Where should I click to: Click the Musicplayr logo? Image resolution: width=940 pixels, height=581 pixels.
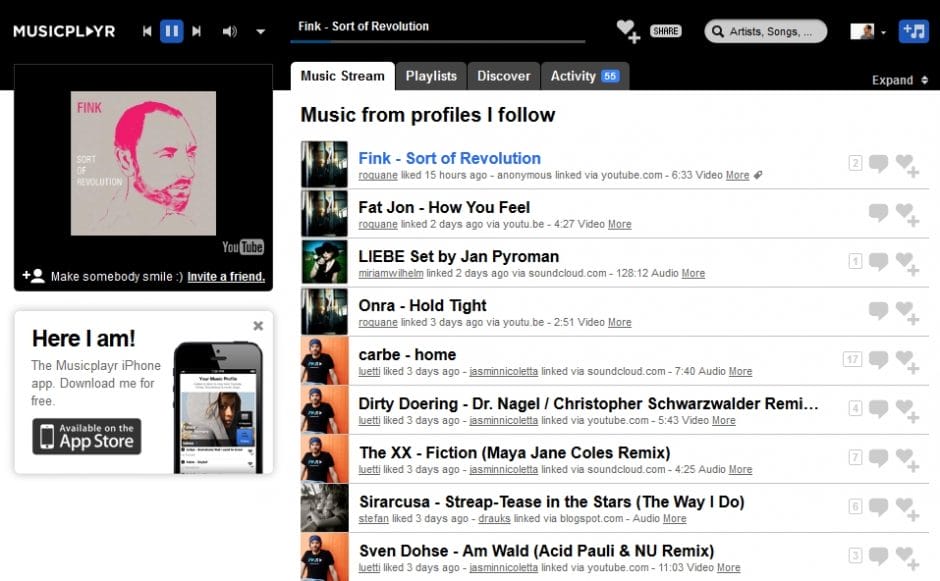tap(64, 31)
